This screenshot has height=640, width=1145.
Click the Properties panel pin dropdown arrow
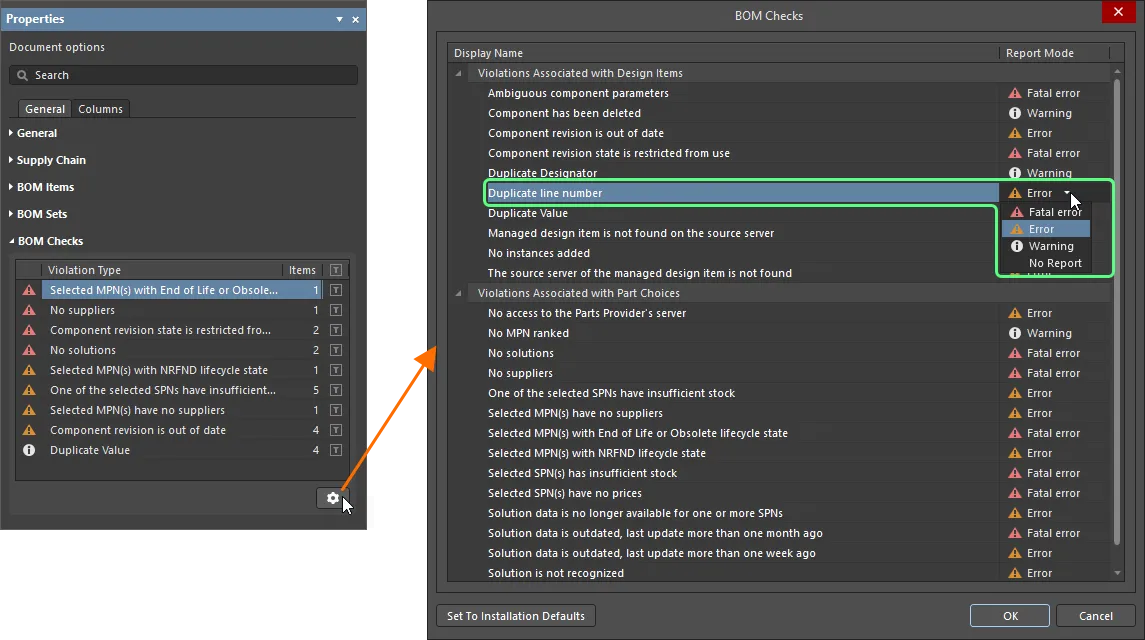point(339,19)
